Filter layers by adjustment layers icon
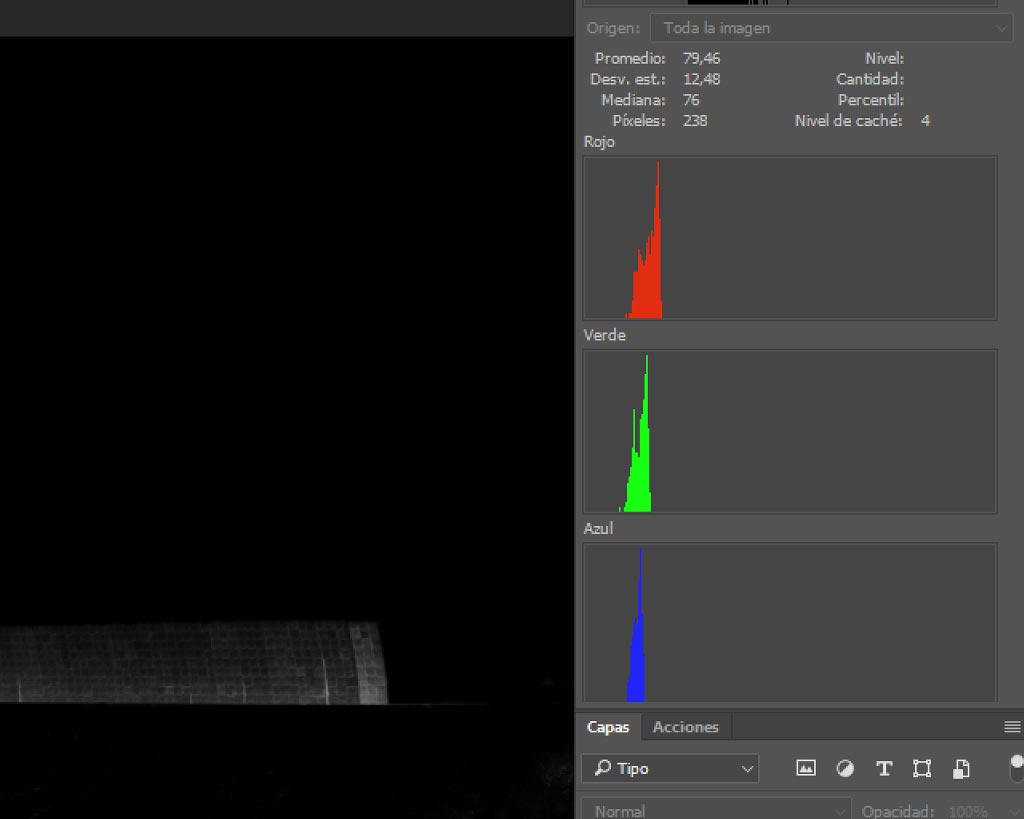Viewport: 1024px width, 819px height. [845, 768]
